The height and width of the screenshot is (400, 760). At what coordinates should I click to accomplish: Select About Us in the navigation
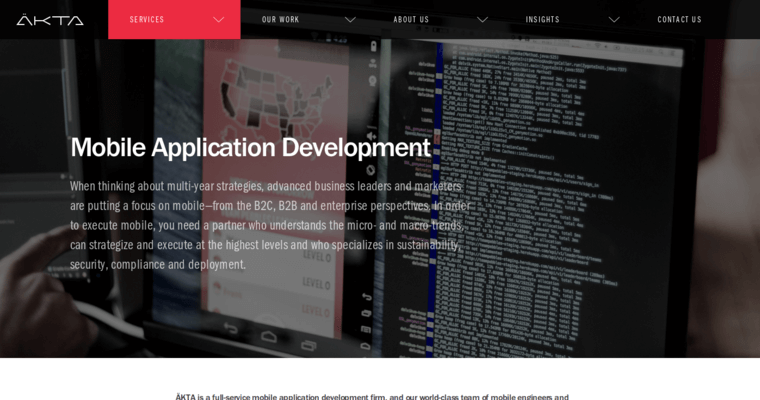click(x=411, y=20)
